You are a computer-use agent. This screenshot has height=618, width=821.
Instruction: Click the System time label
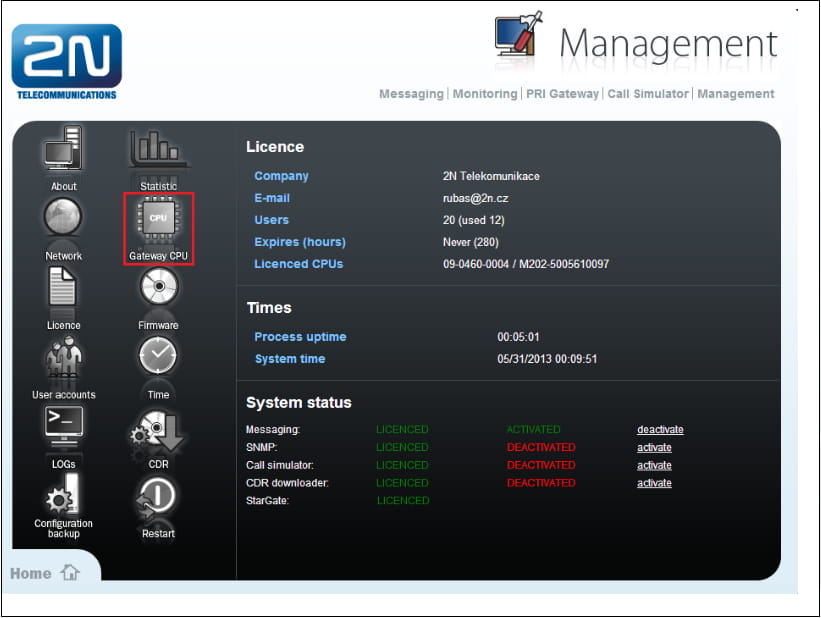[290, 359]
